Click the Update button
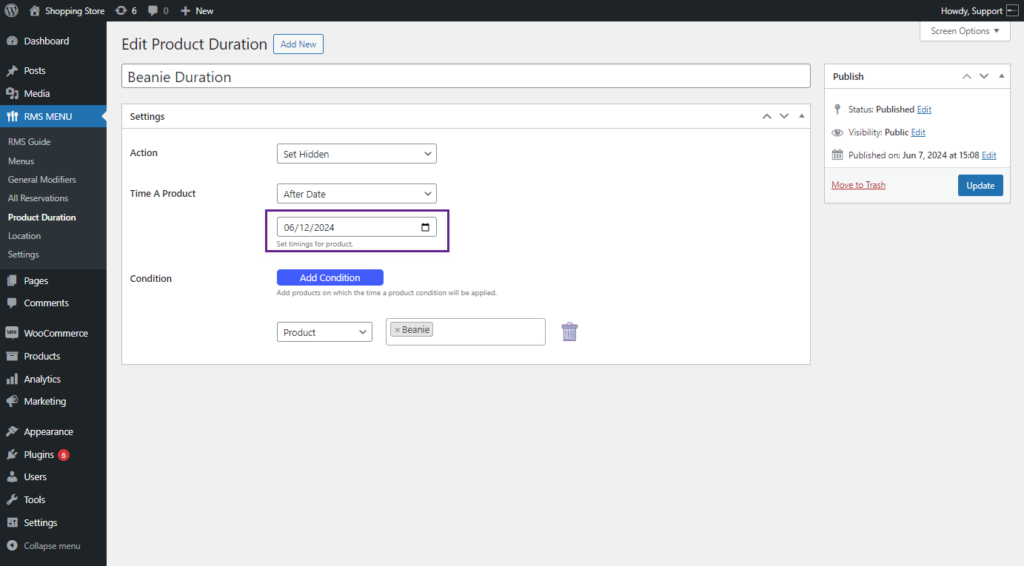 click(980, 185)
